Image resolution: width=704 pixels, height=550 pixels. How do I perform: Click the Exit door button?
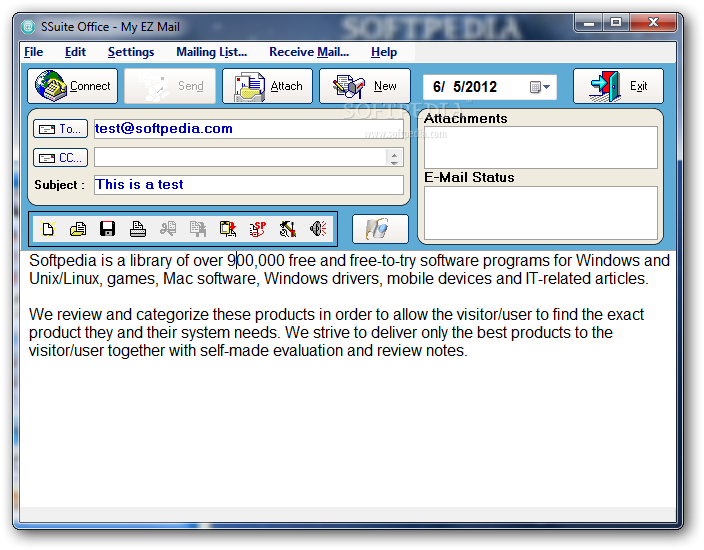(618, 86)
